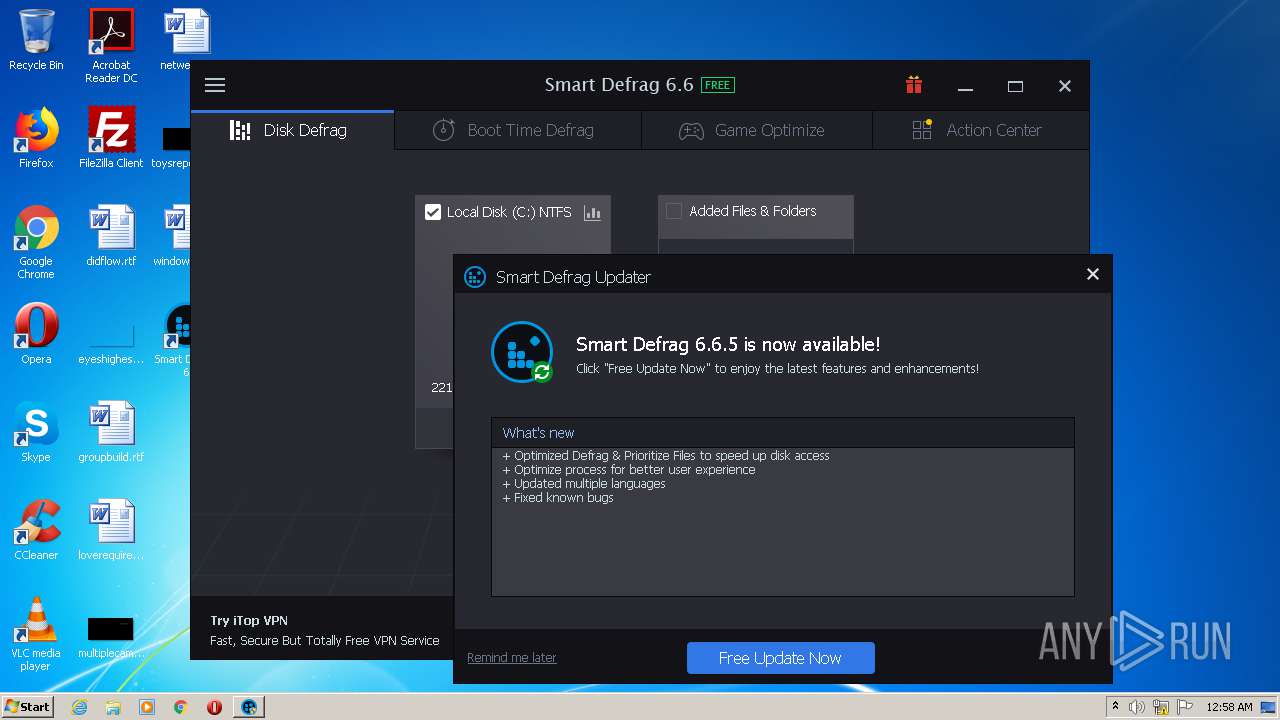Click the updater title bar icon
Image resolution: width=1280 pixels, height=720 pixels.
click(x=475, y=277)
